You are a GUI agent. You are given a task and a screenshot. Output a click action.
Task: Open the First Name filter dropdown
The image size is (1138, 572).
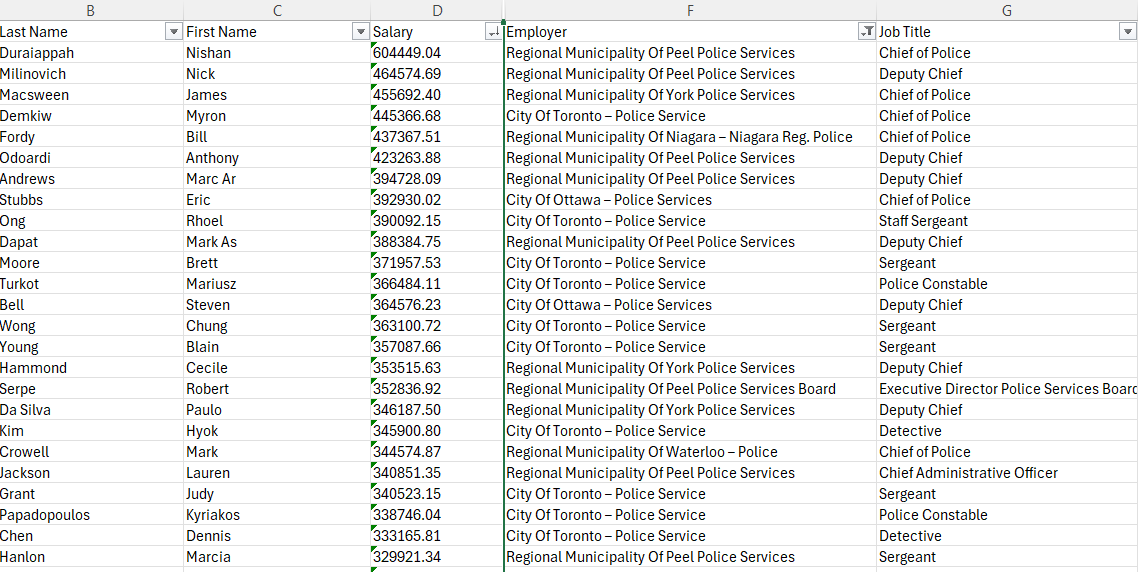pos(360,31)
